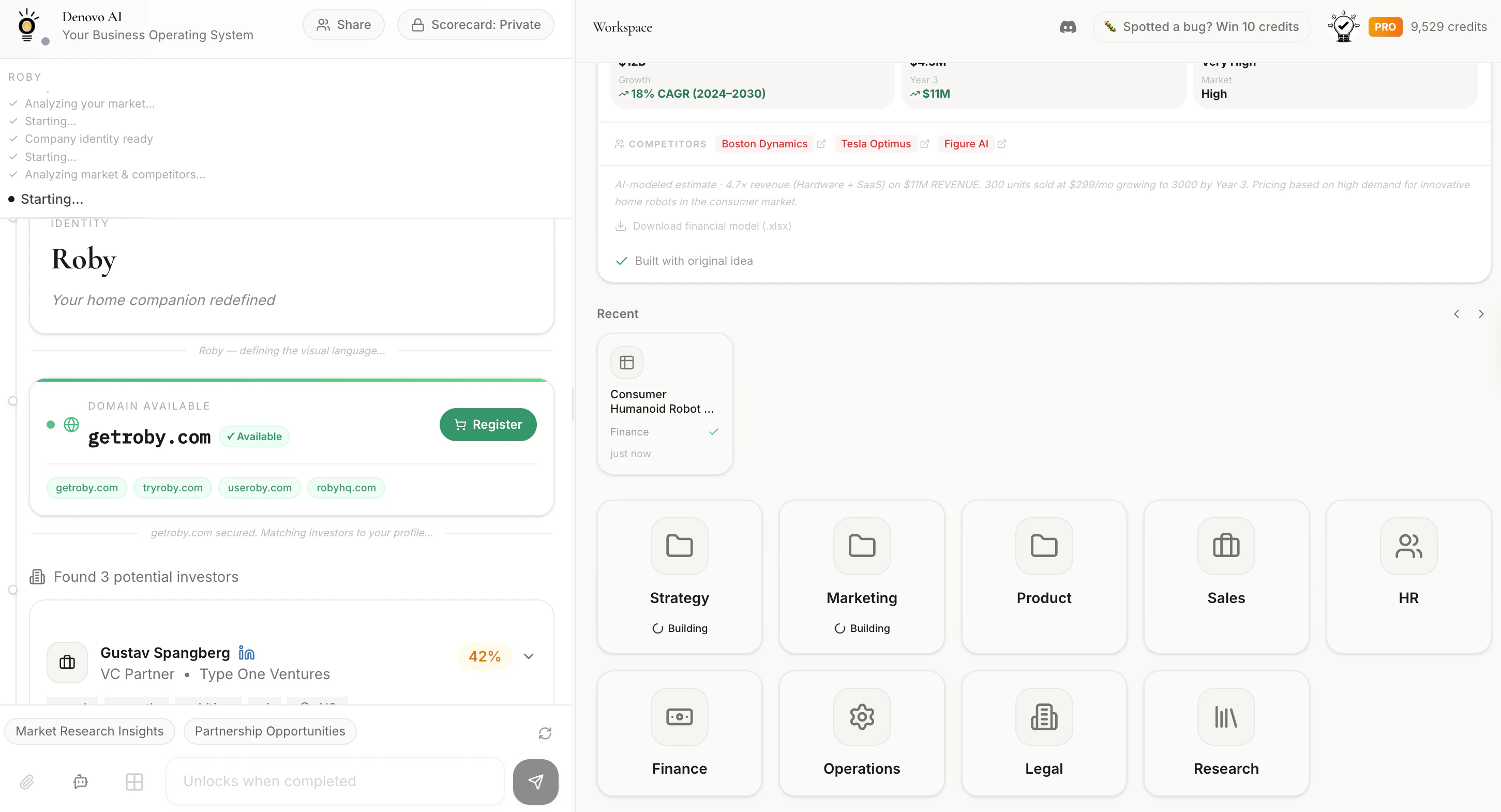Download the financial model xlsx
The width and height of the screenshot is (1501, 812).
click(x=703, y=226)
